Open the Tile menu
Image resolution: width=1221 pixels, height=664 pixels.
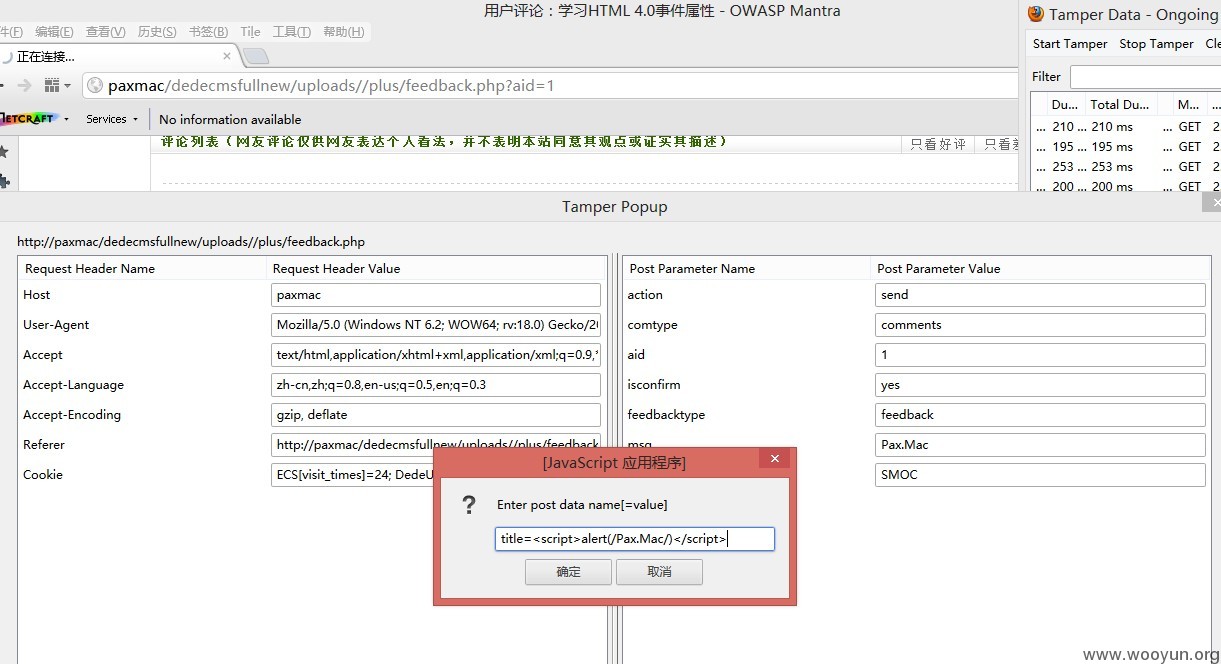coord(250,32)
